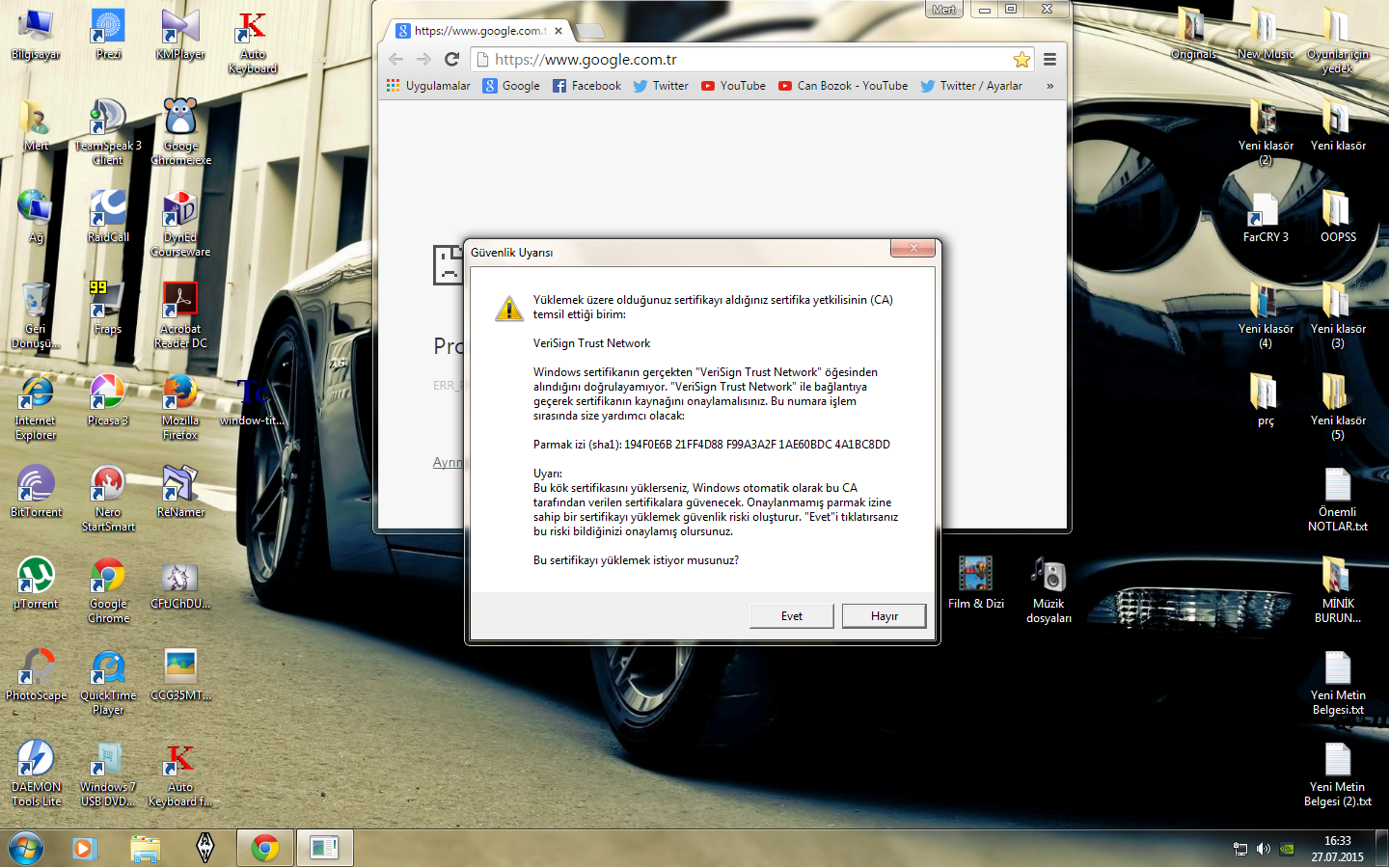The height and width of the screenshot is (868, 1389).
Task: Select OOPSS folder on desktop
Action: coord(1338,216)
